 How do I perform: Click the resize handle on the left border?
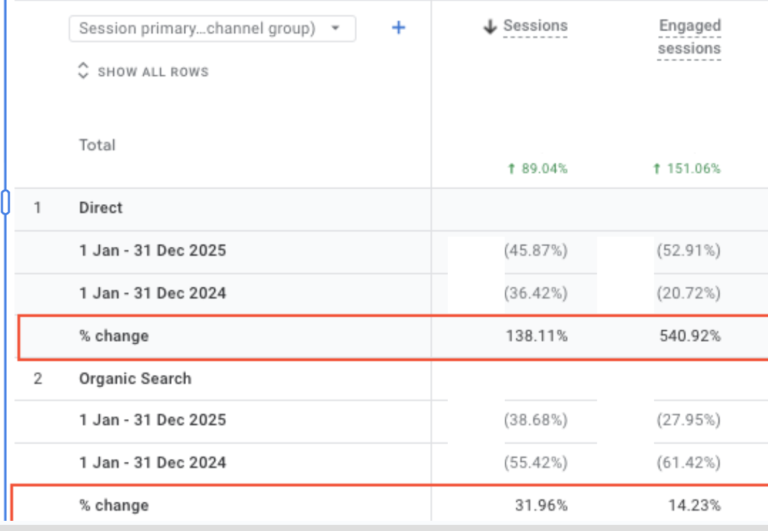(x=6, y=203)
